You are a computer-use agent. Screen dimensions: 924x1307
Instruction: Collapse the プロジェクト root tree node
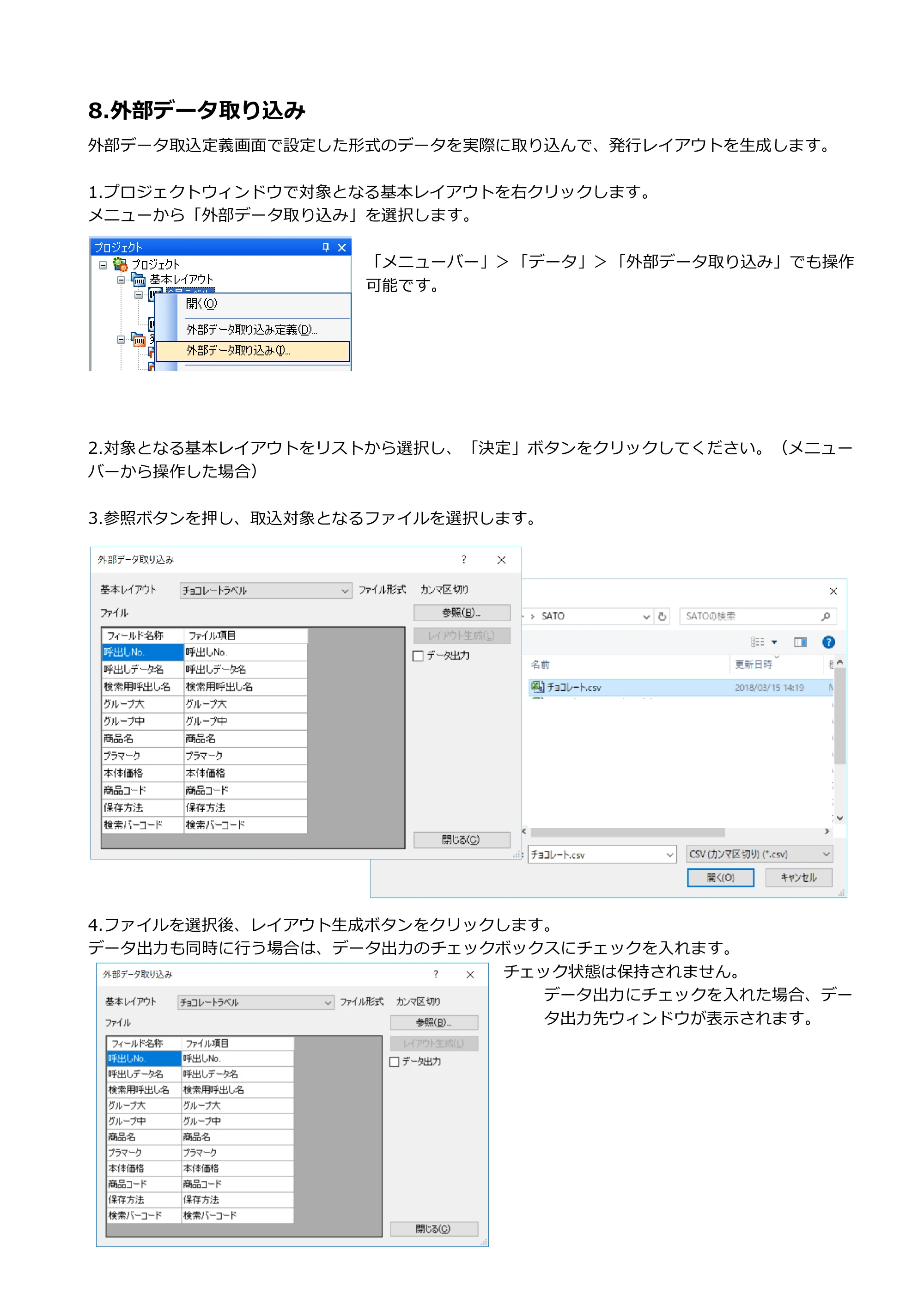coord(103,265)
